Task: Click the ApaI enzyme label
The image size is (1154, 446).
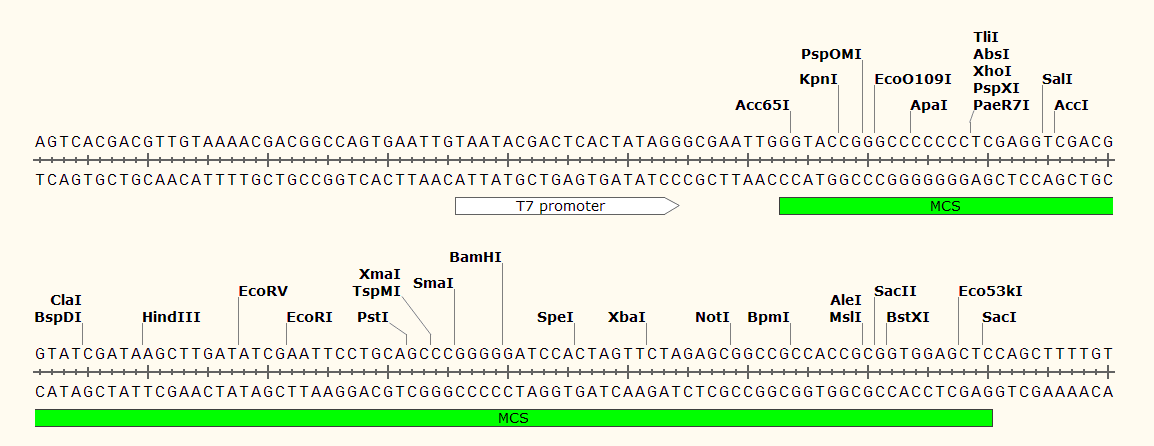Action: (929, 105)
